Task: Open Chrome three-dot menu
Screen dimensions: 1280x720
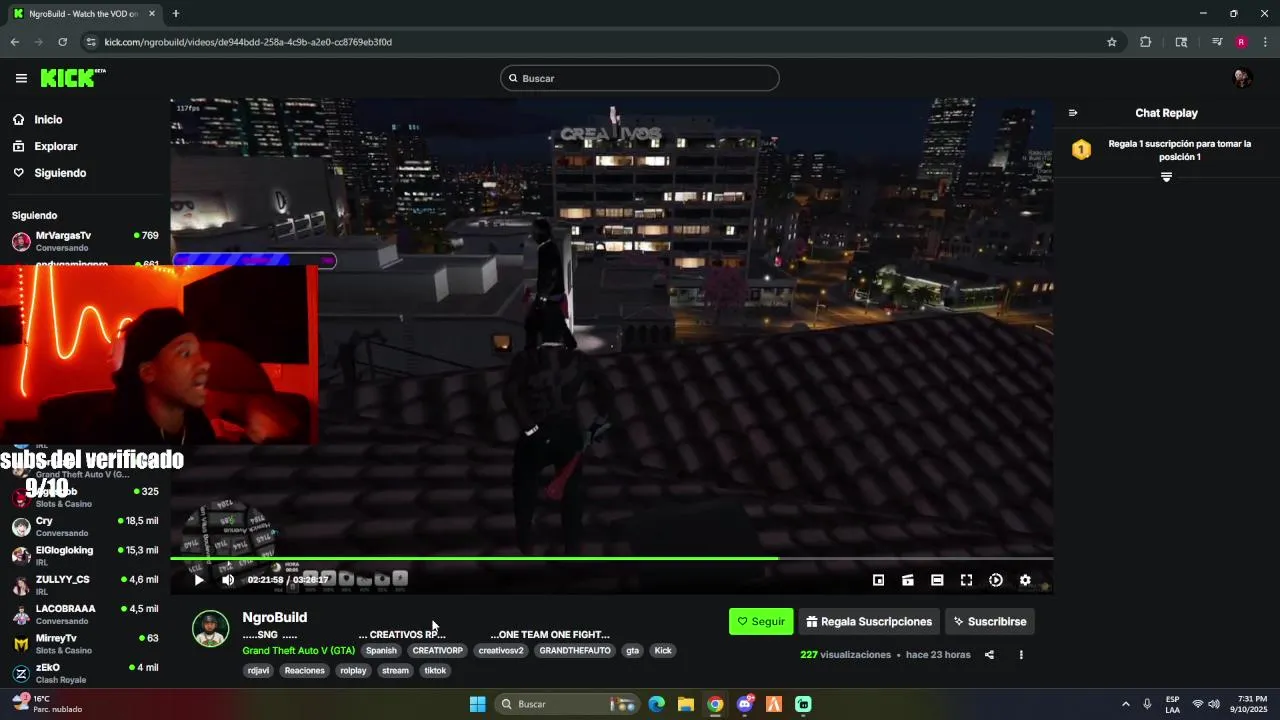Action: coord(1265,42)
